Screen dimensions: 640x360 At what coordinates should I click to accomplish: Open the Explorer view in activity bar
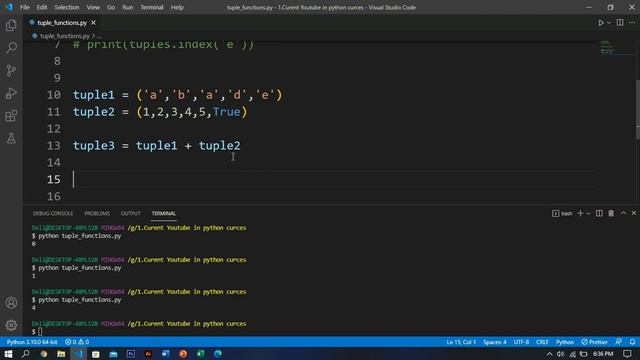pos(11,25)
